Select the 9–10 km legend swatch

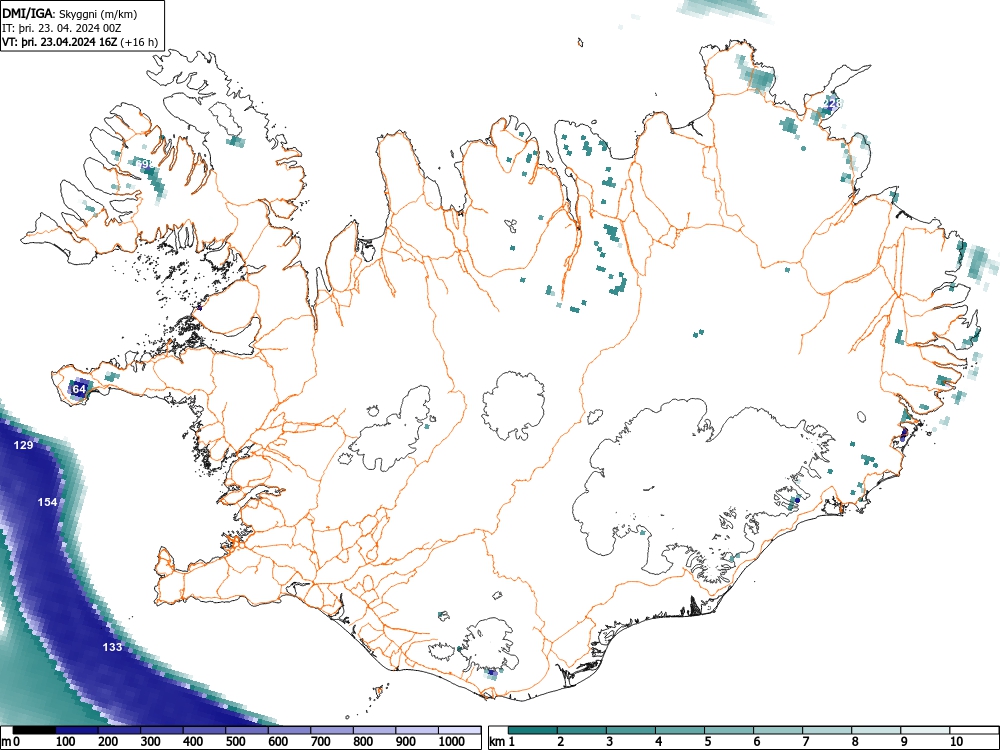pos(925,730)
